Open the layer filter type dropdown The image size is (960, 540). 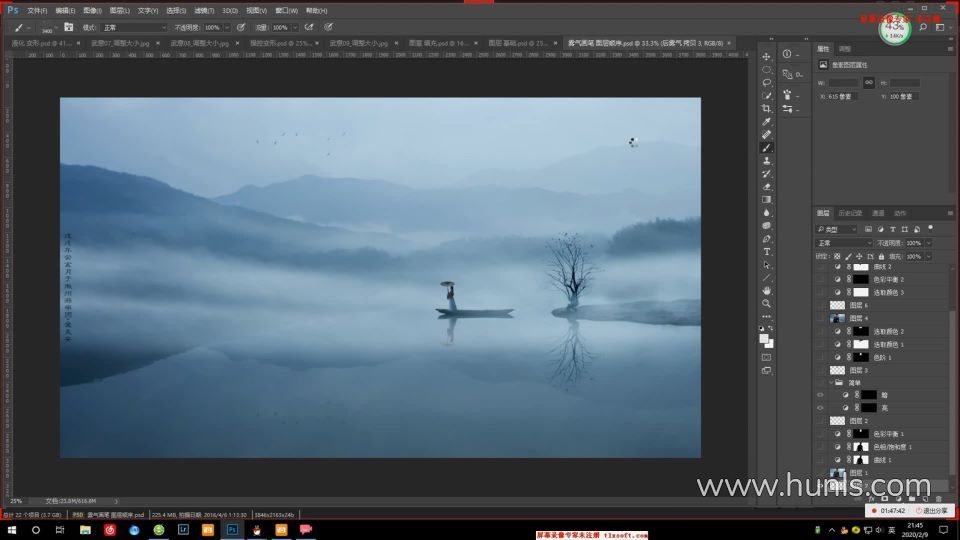(836, 229)
